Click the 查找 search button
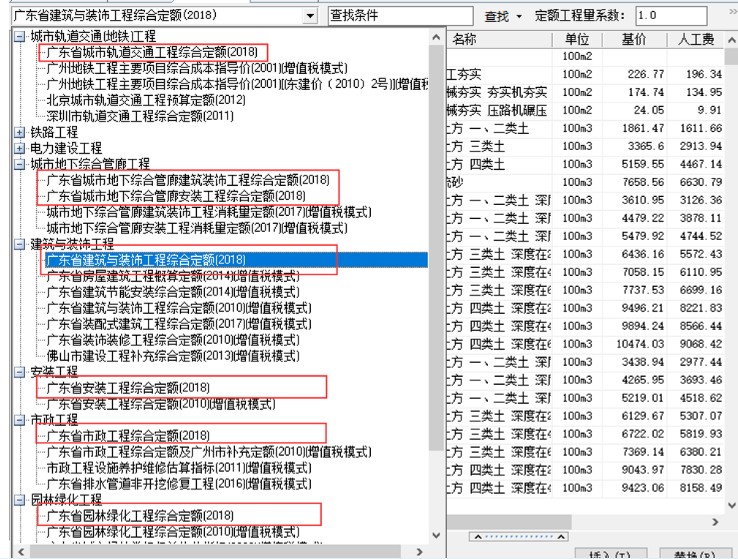The image size is (738, 559). (x=497, y=16)
